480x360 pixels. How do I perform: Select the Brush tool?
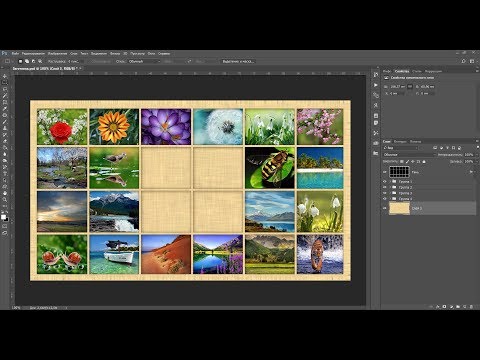pyautogui.click(x=5, y=122)
